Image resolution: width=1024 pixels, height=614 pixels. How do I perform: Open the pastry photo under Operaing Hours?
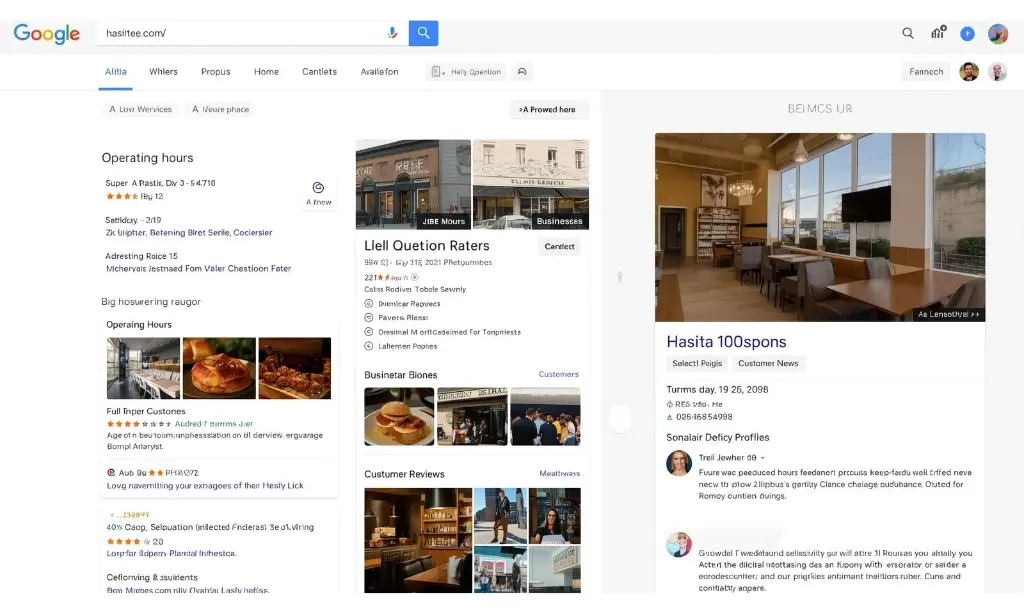[219, 368]
